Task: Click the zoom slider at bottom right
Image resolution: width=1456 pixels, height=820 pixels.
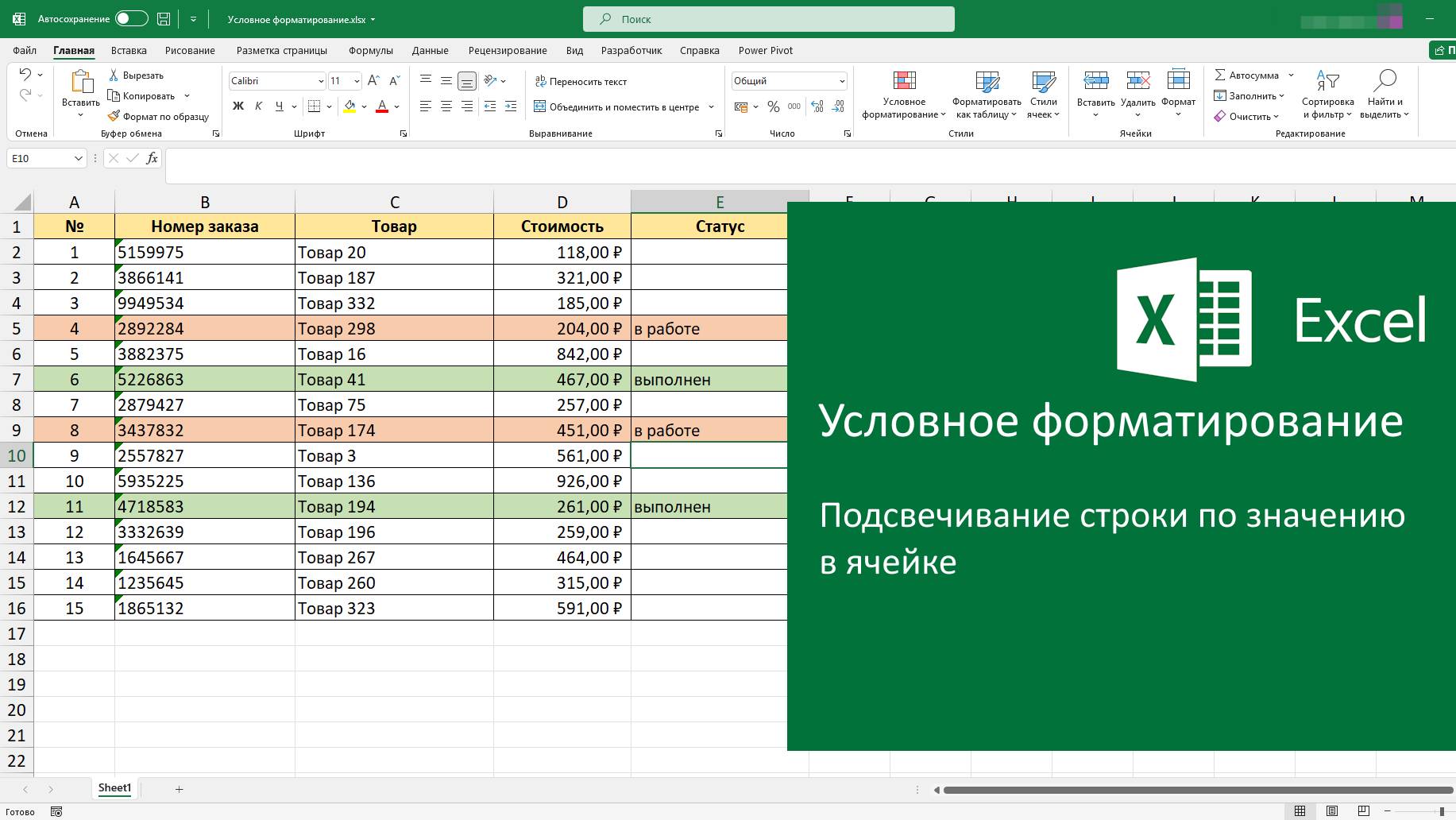Action: click(1442, 810)
